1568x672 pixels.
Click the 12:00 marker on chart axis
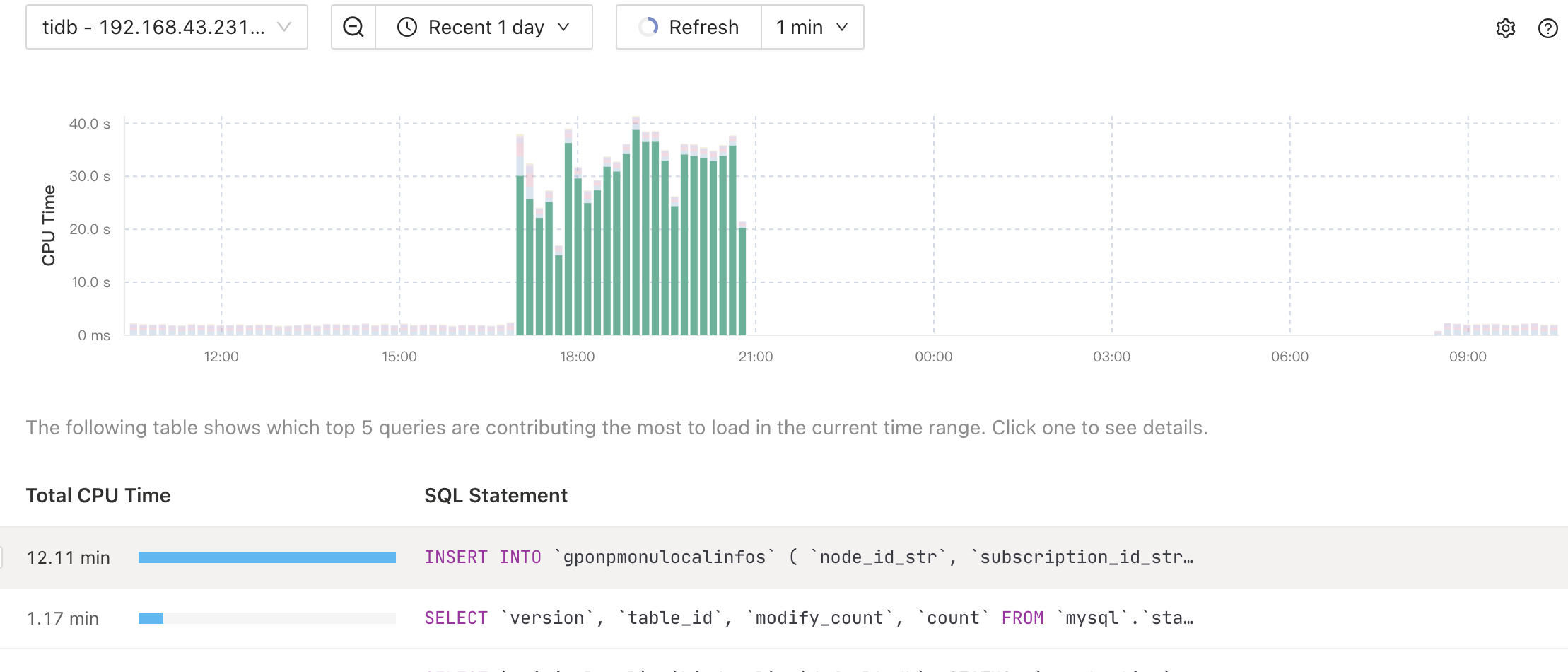point(221,357)
